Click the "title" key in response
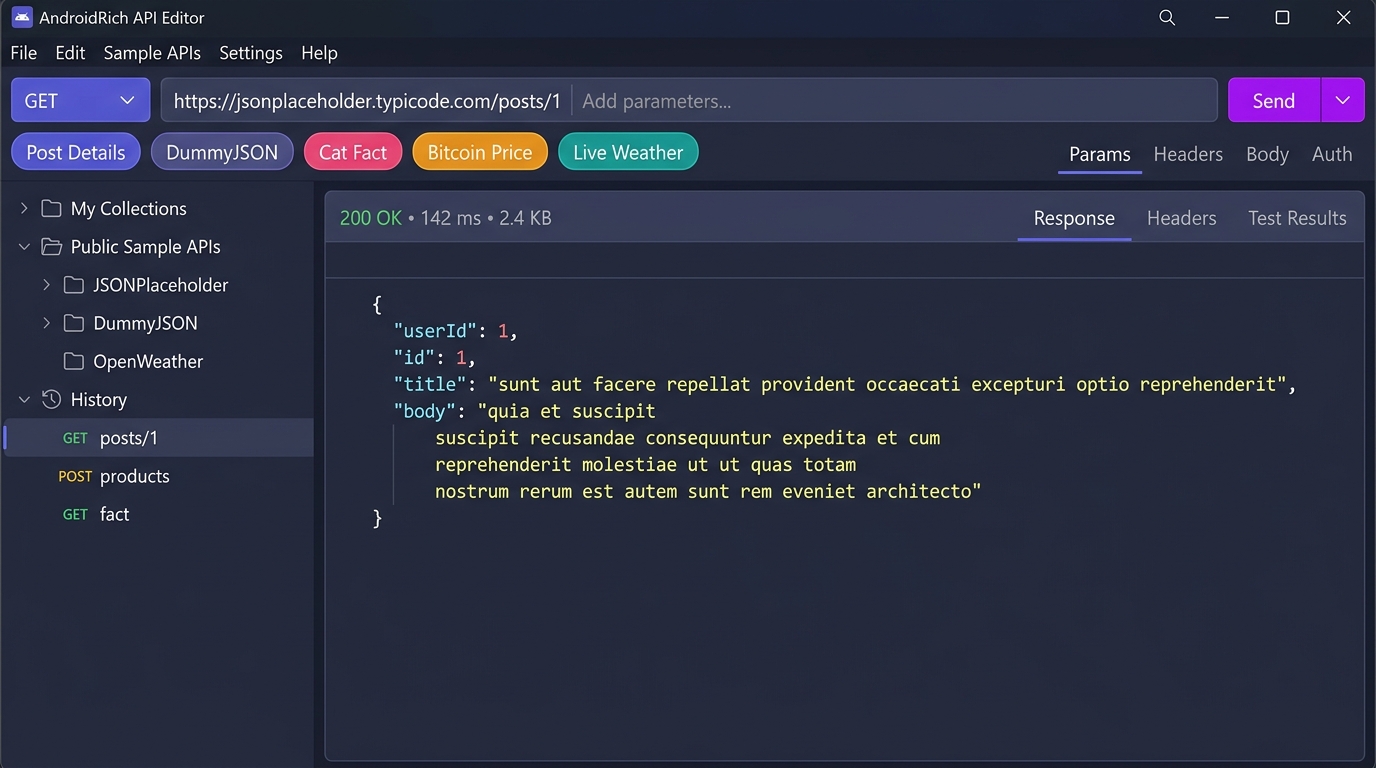The width and height of the screenshot is (1376, 768). coord(430,384)
